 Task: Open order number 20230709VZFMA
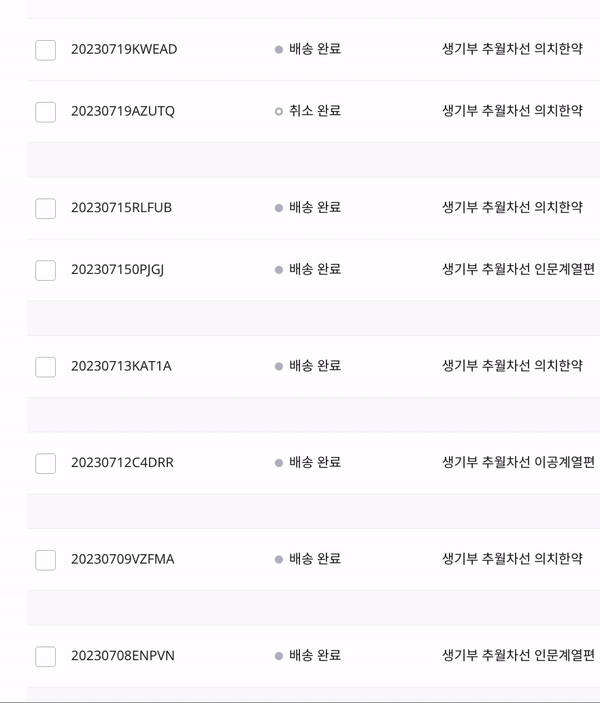point(122,559)
